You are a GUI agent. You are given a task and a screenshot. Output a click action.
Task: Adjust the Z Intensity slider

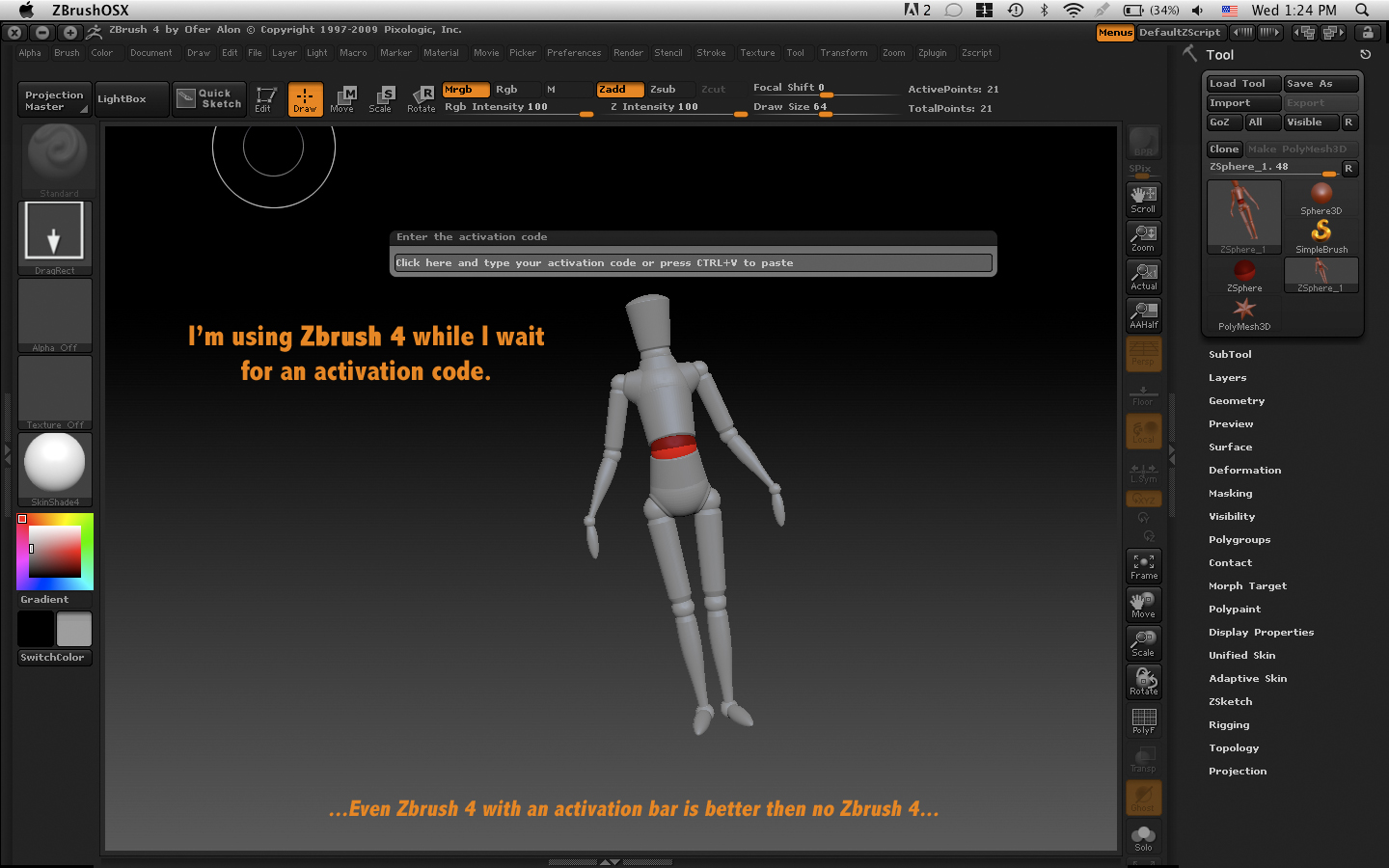tap(672, 108)
